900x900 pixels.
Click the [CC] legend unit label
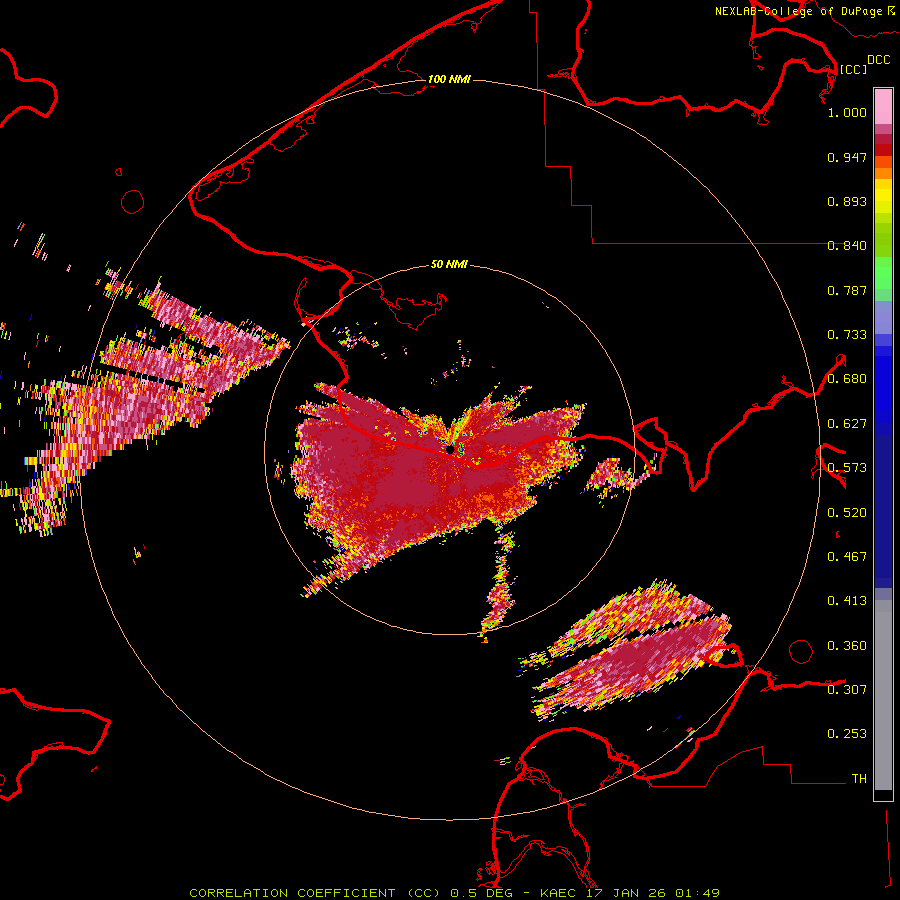(x=853, y=69)
